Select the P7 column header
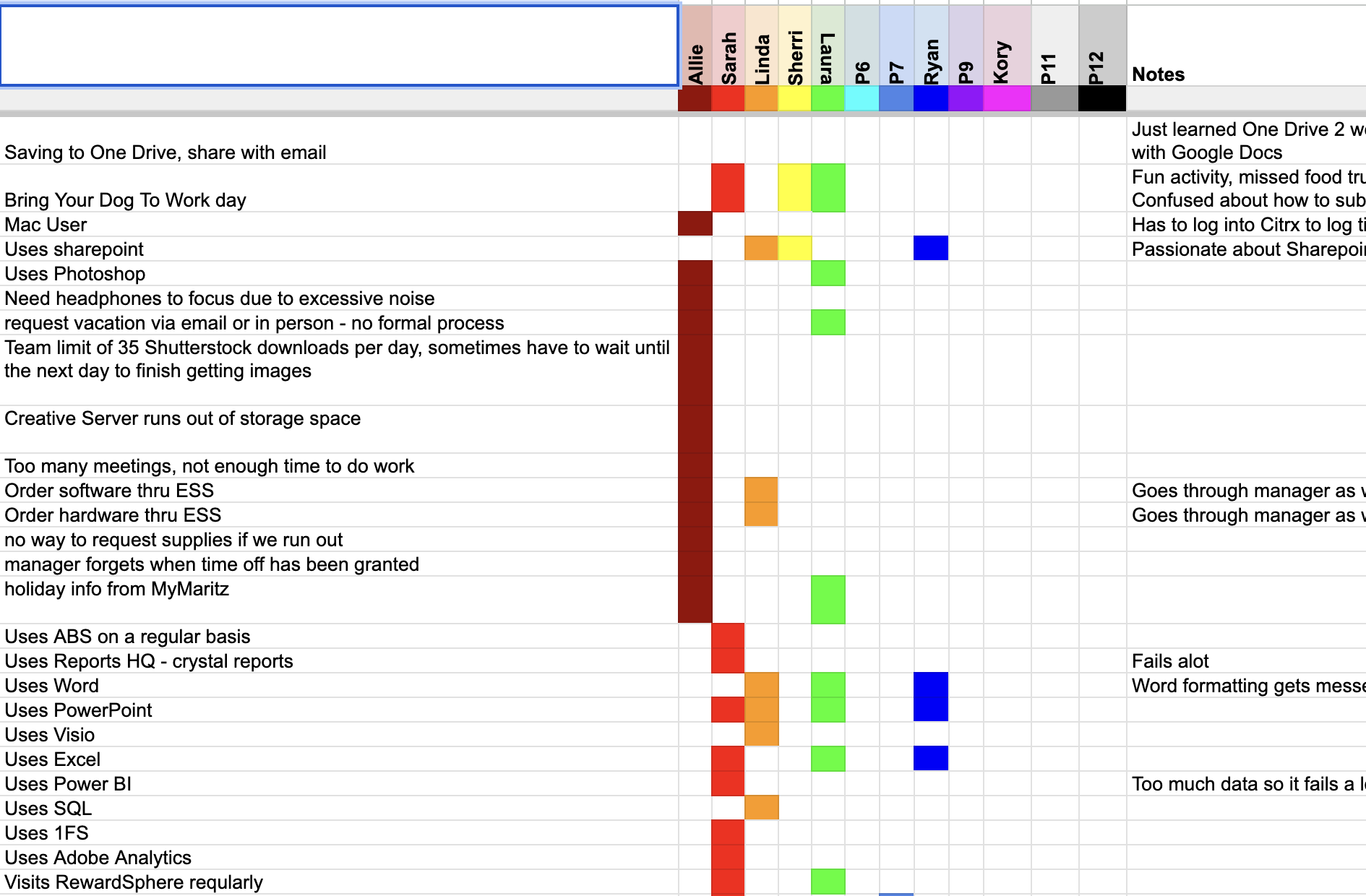The height and width of the screenshot is (896, 1366). [897, 46]
